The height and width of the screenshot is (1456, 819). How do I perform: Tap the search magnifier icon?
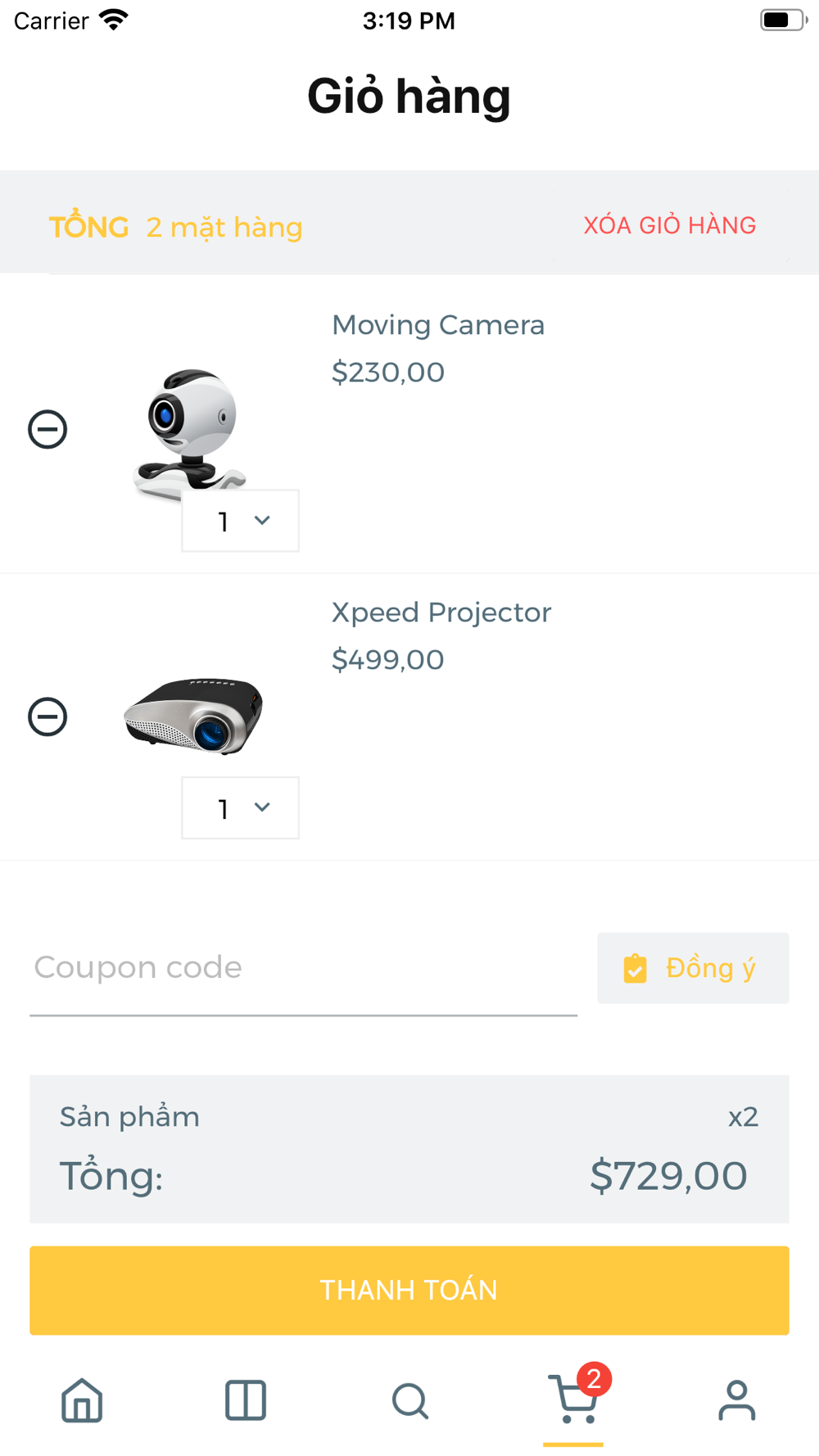click(x=409, y=1400)
